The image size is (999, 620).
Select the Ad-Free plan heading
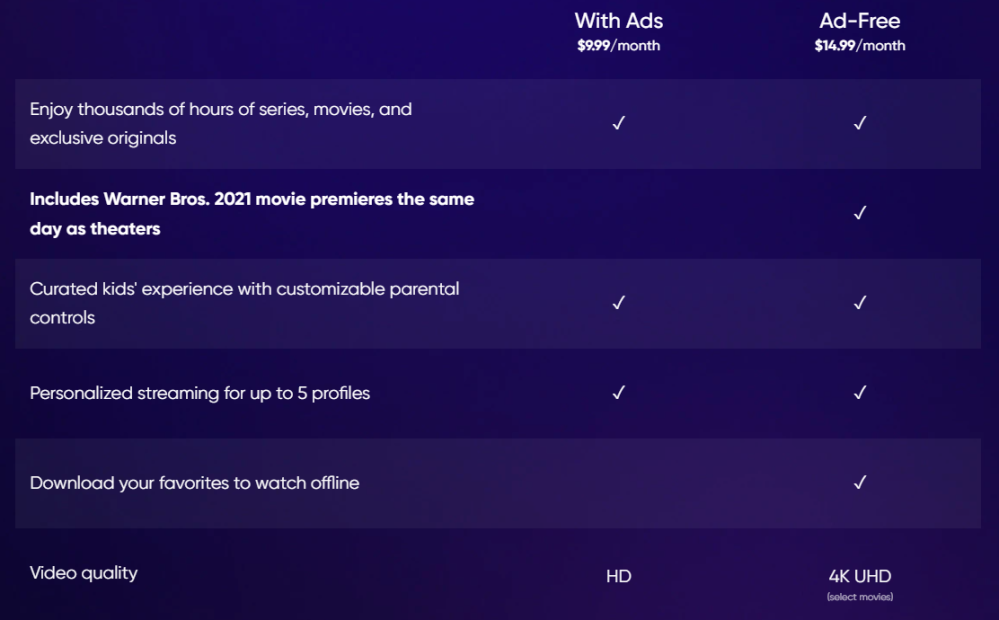(859, 21)
